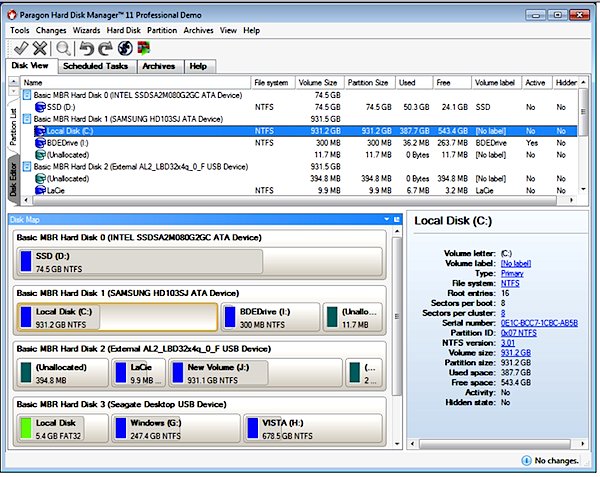Undo the last operation with the toolbar arrow
Viewport: 600px width, 477px height.
(x=86, y=48)
